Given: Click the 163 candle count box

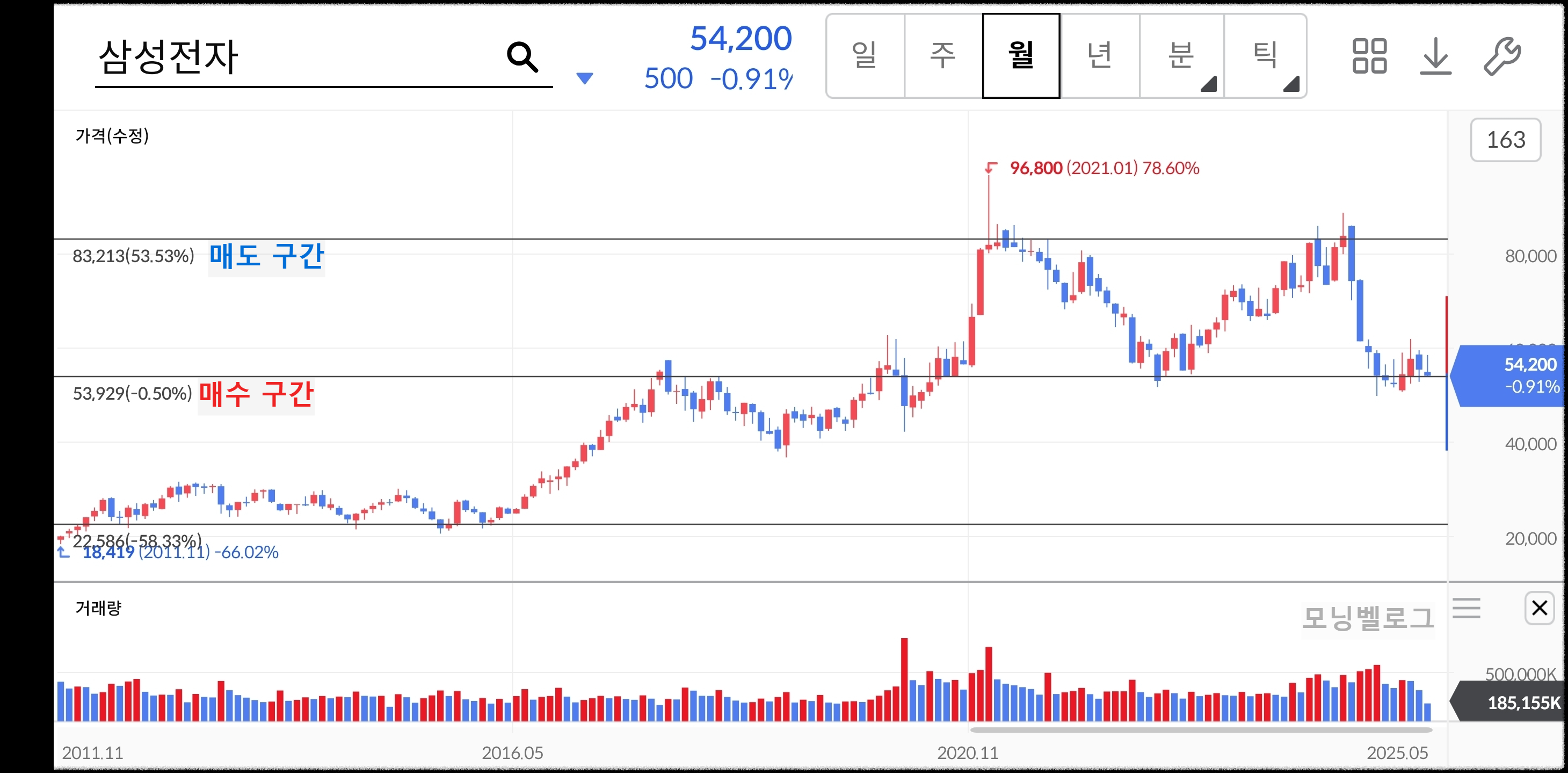Looking at the screenshot, I should coord(1505,140).
